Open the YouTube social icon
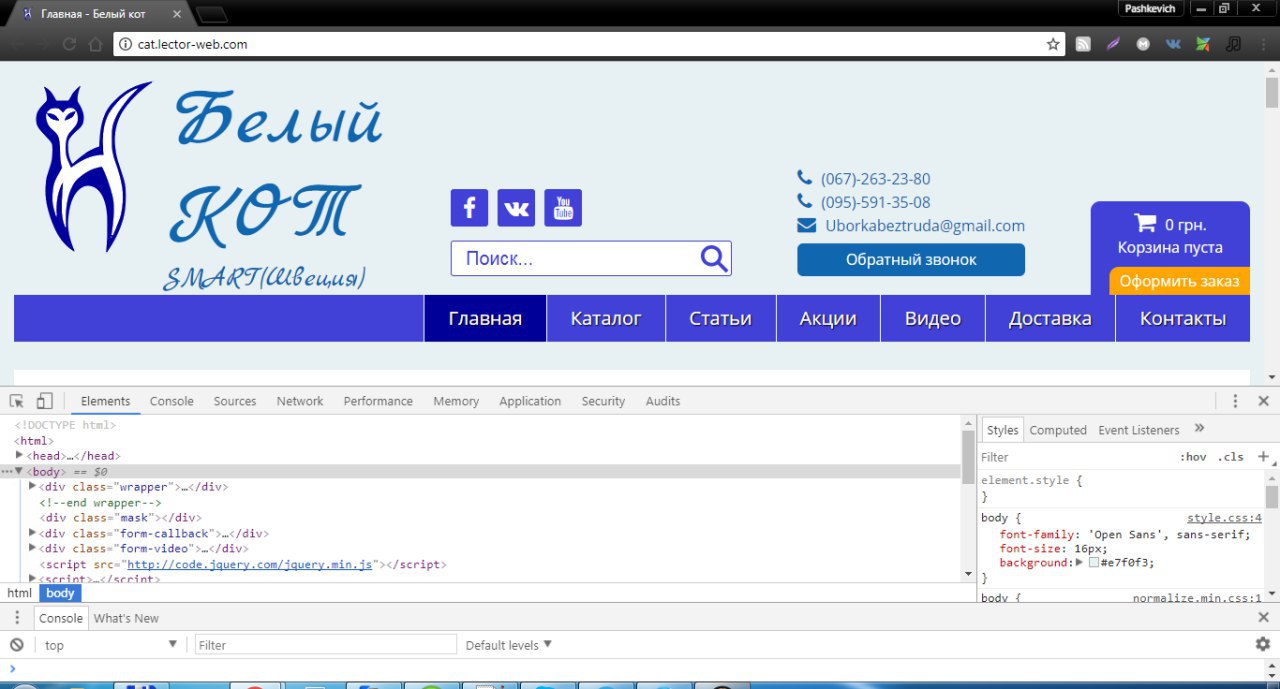This screenshot has height=689, width=1280. pos(563,208)
